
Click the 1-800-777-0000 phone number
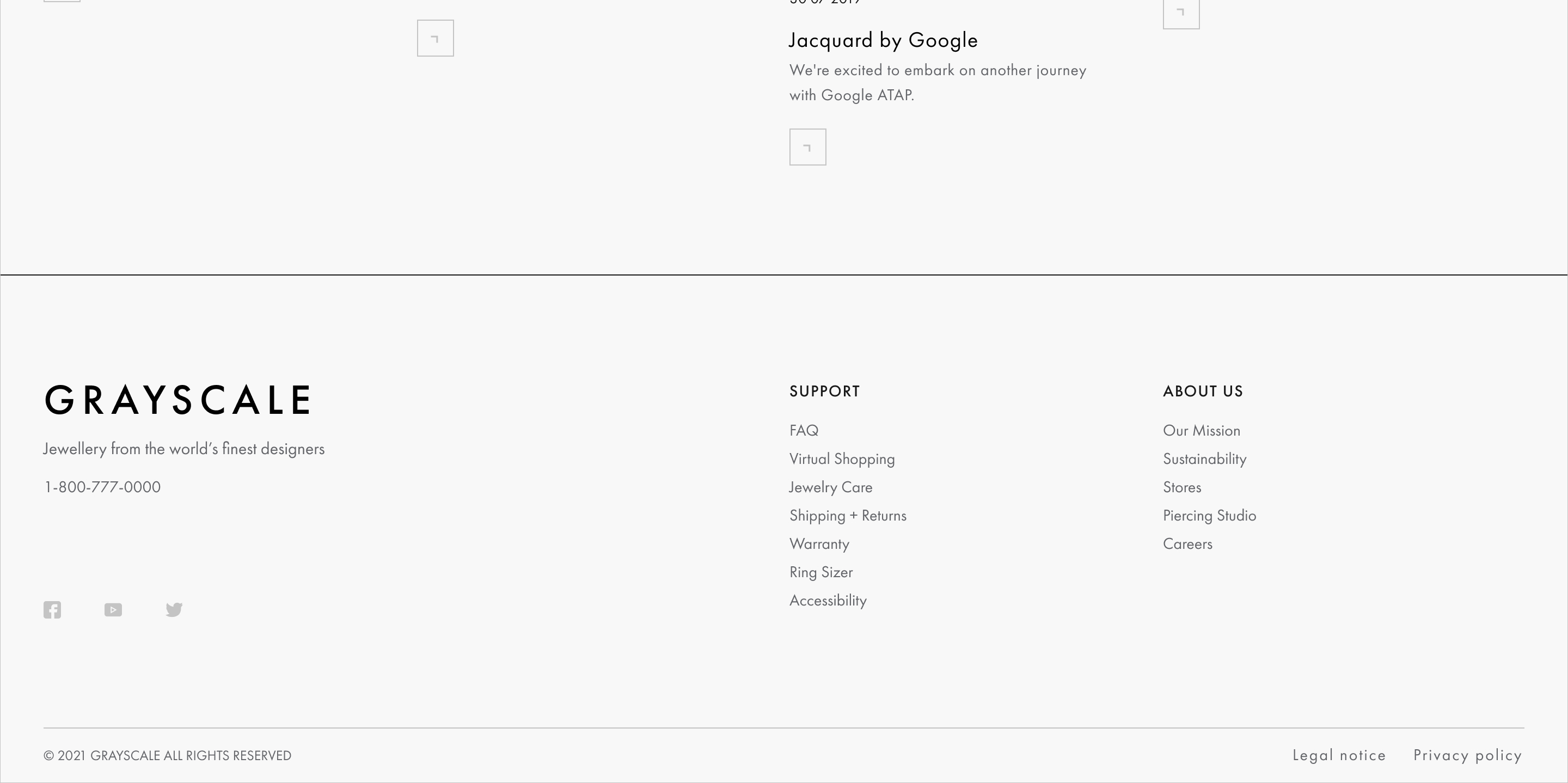tap(102, 487)
